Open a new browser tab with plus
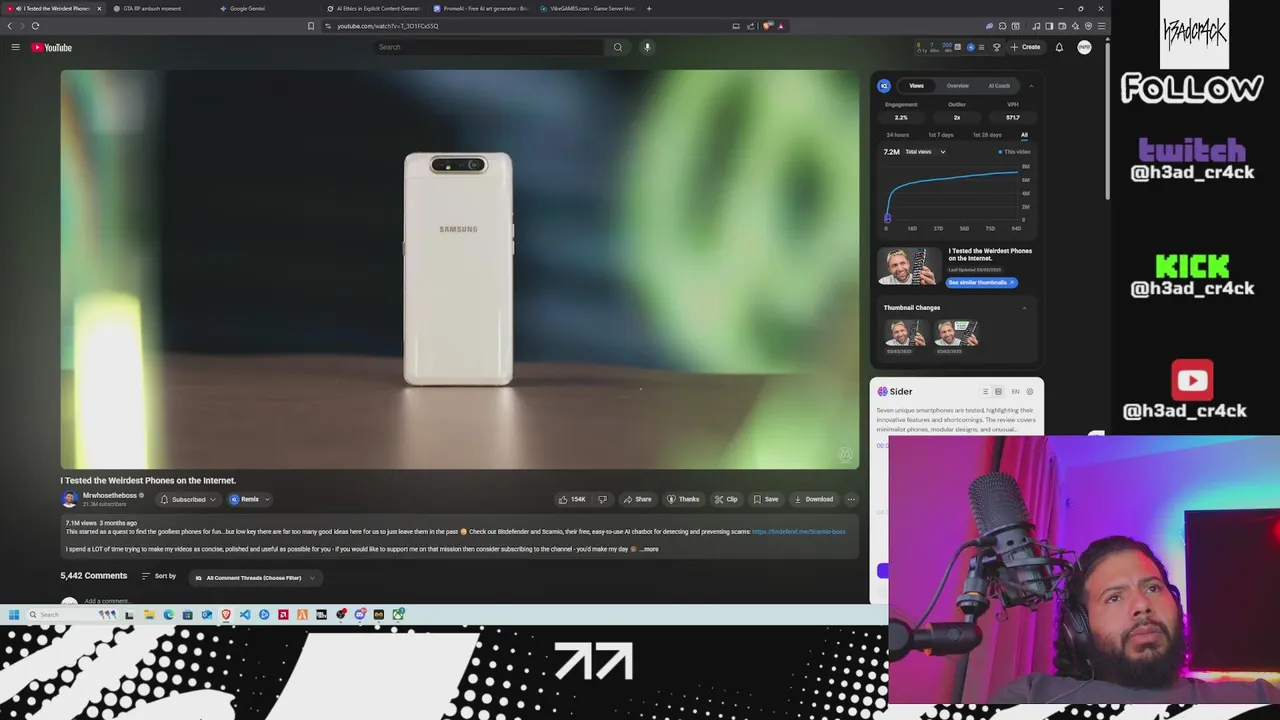The height and width of the screenshot is (720, 1280). click(649, 8)
